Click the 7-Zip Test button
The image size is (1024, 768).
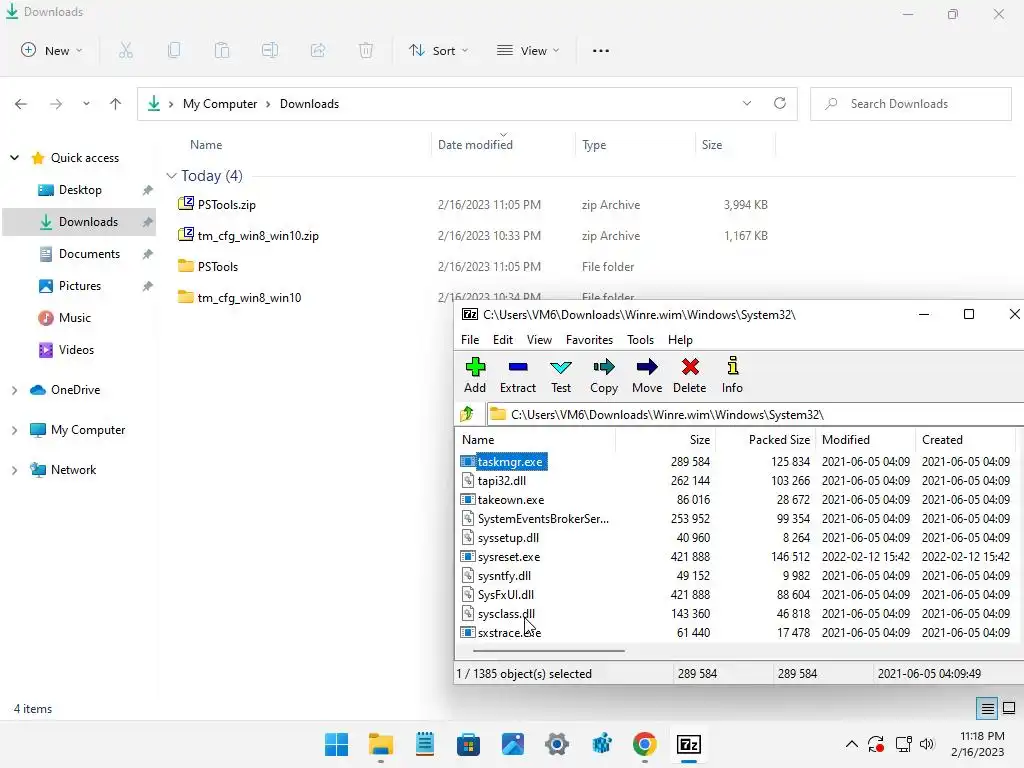tap(560, 376)
